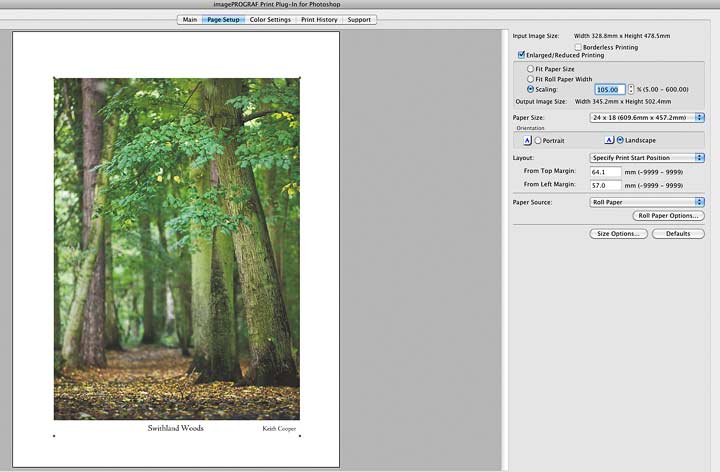
Task: Click the From Left Margin field
Action: click(605, 185)
